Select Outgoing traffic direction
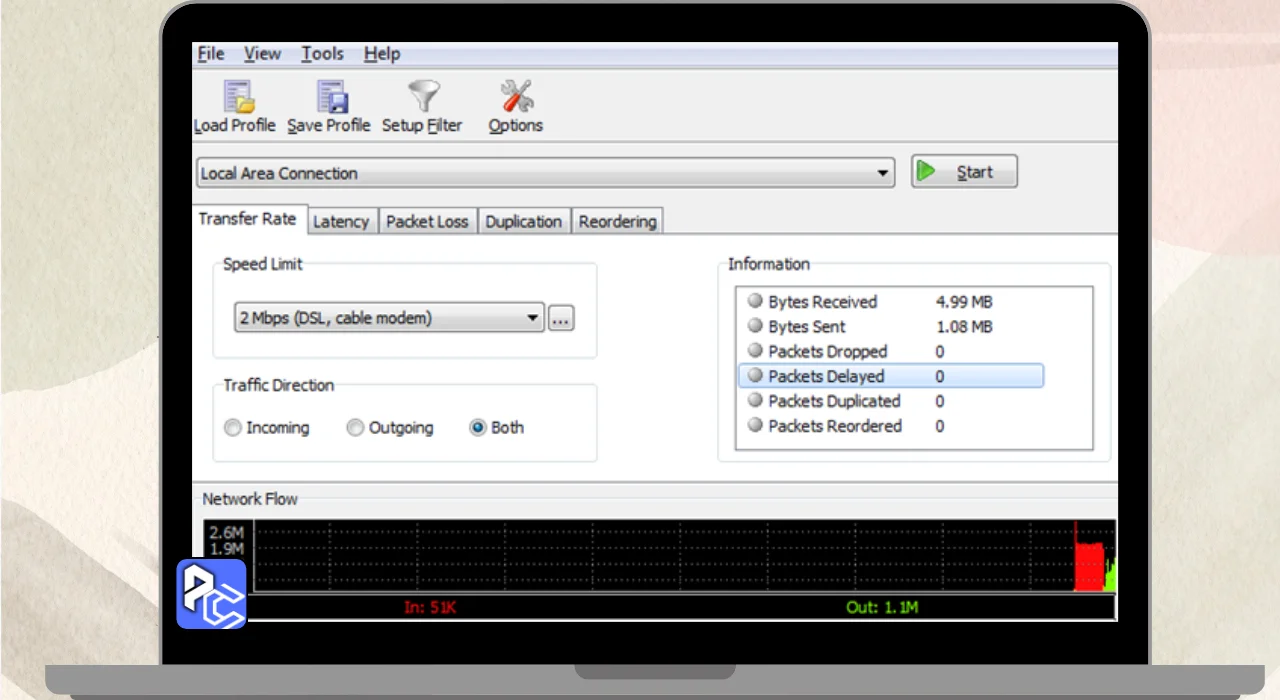Image resolution: width=1280 pixels, height=700 pixels. (x=355, y=428)
